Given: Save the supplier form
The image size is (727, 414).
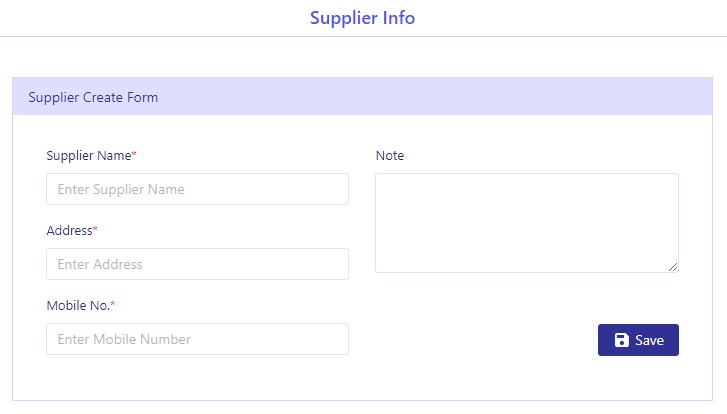Looking at the screenshot, I should coord(638,340).
